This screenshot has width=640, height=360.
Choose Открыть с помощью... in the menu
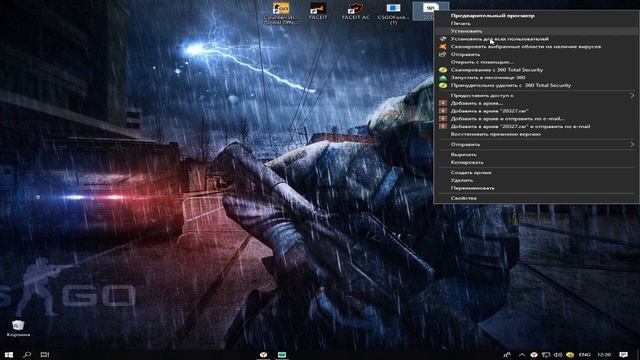click(x=536, y=62)
